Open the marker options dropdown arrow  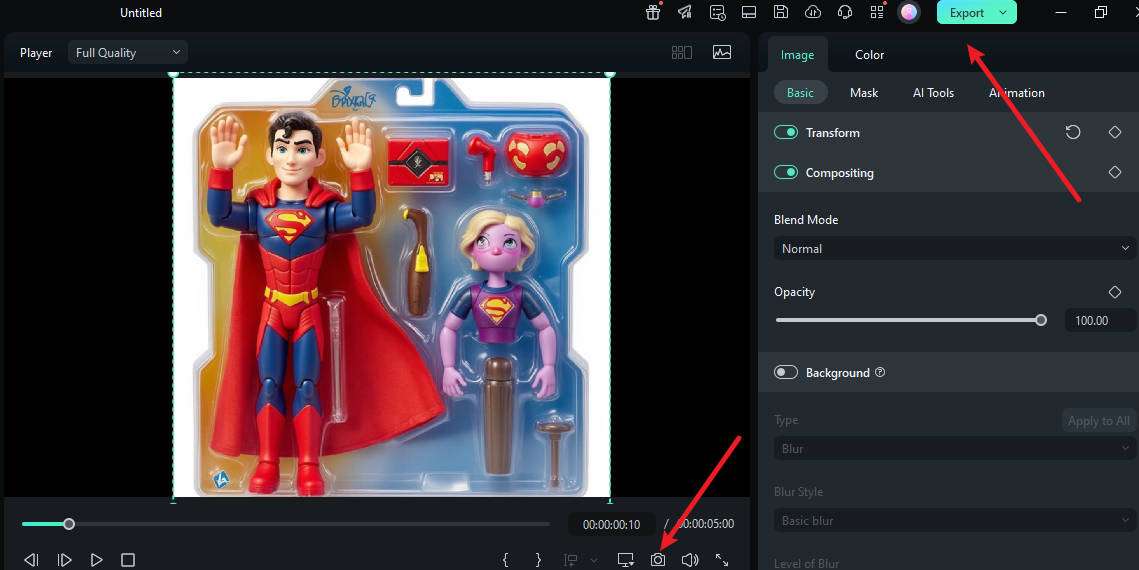click(593, 560)
